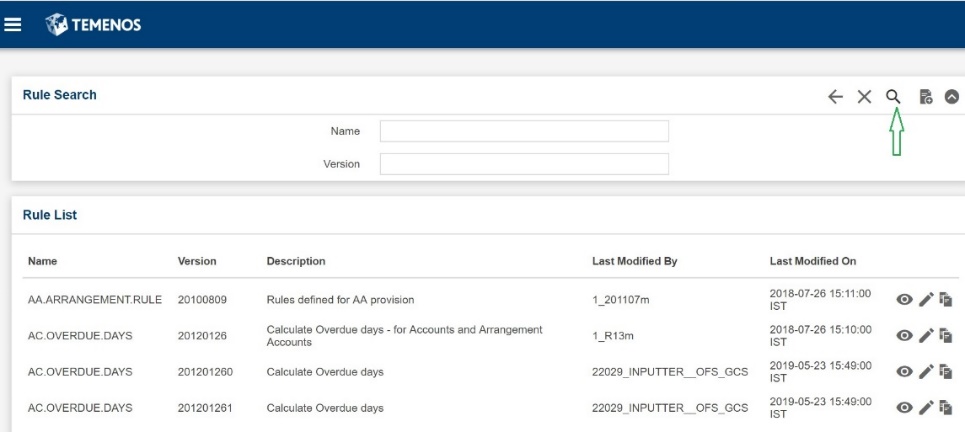The height and width of the screenshot is (432, 965).
Task: Sort by the Last Modified On column
Action: point(812,261)
